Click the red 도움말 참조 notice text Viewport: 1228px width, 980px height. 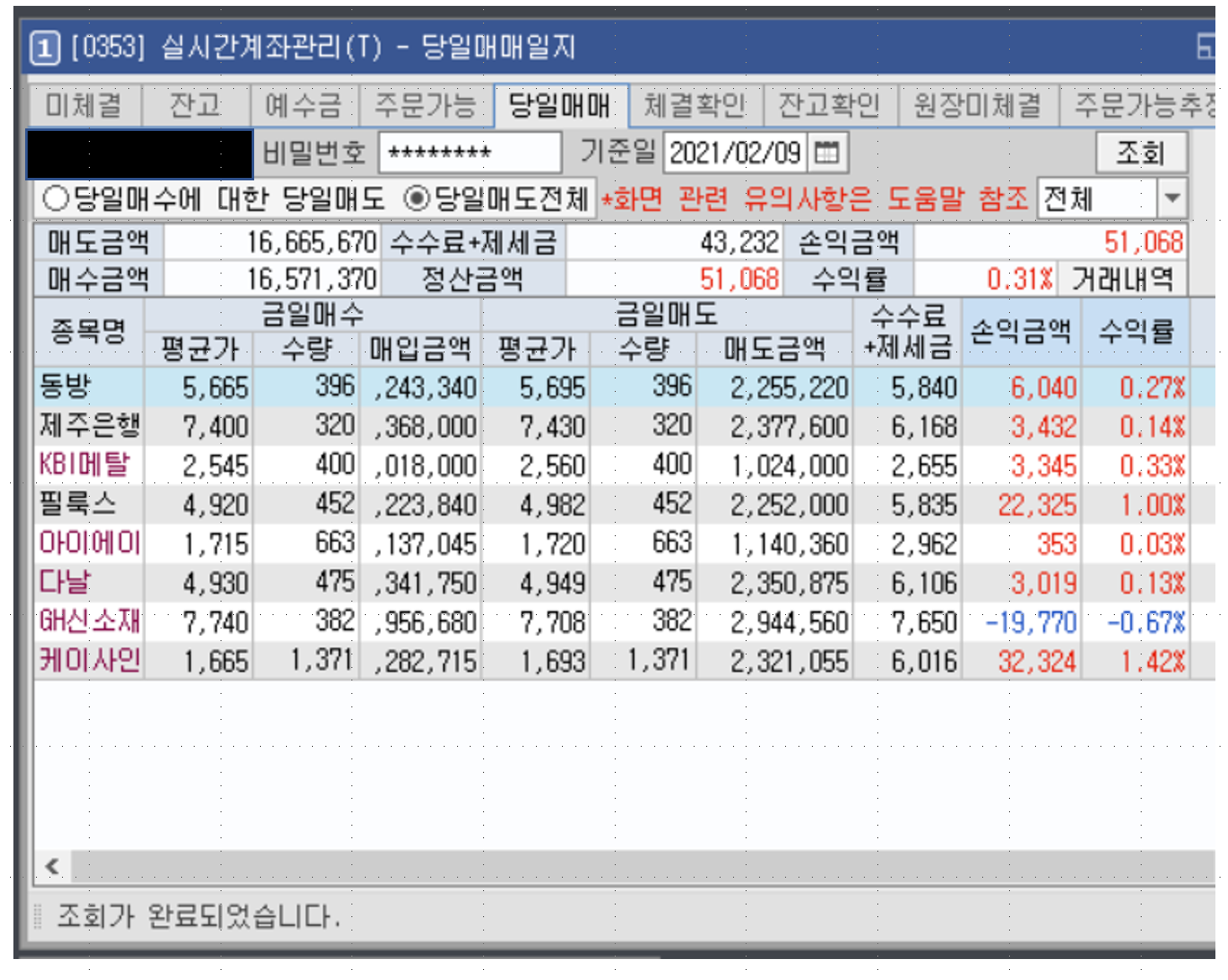point(957,199)
